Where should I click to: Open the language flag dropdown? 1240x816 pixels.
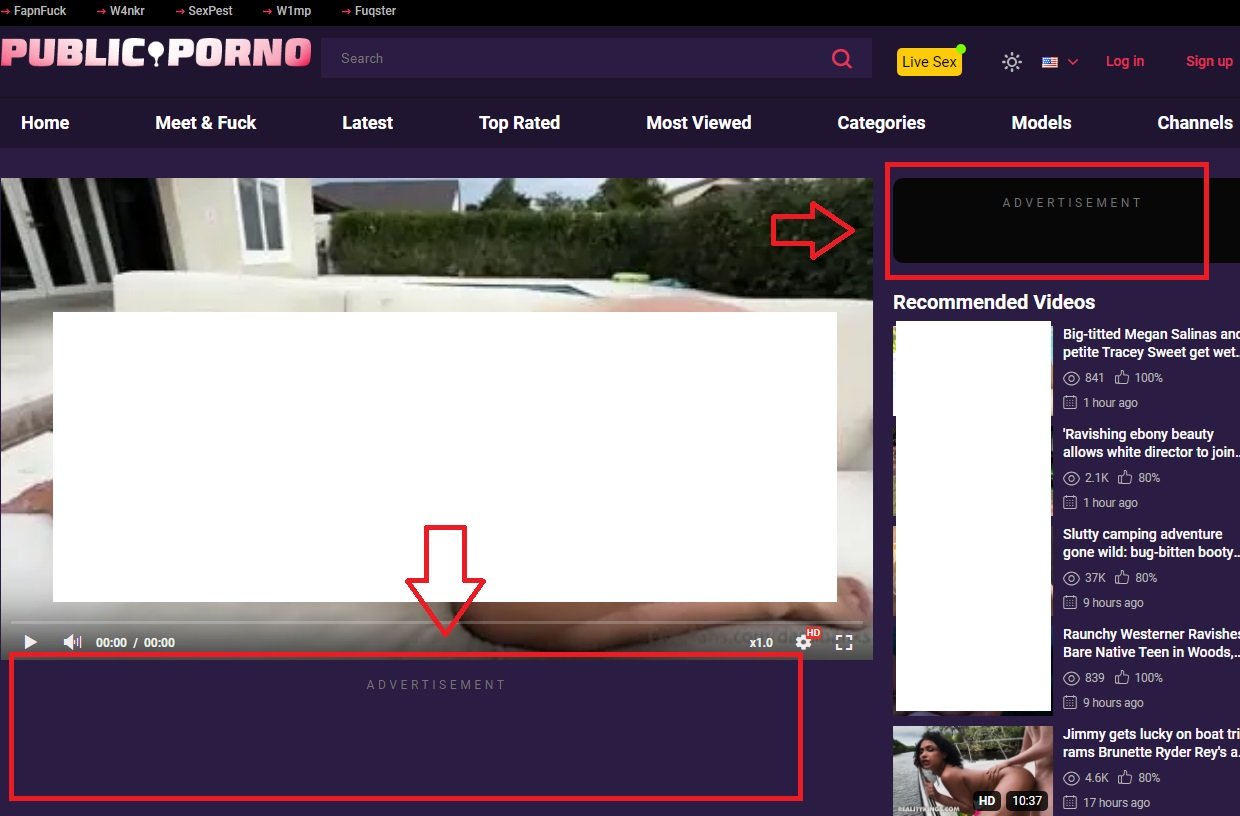pos(1050,62)
